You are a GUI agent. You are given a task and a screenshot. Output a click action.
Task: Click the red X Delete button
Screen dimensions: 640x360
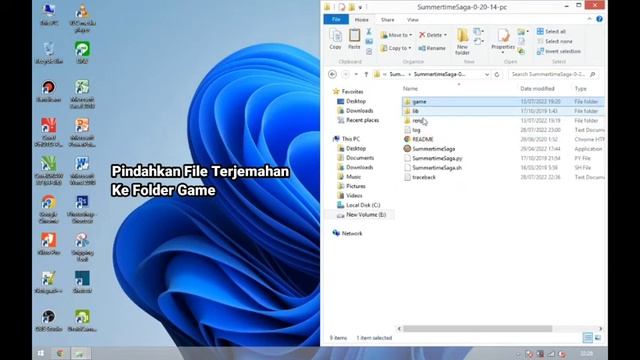click(x=433, y=35)
